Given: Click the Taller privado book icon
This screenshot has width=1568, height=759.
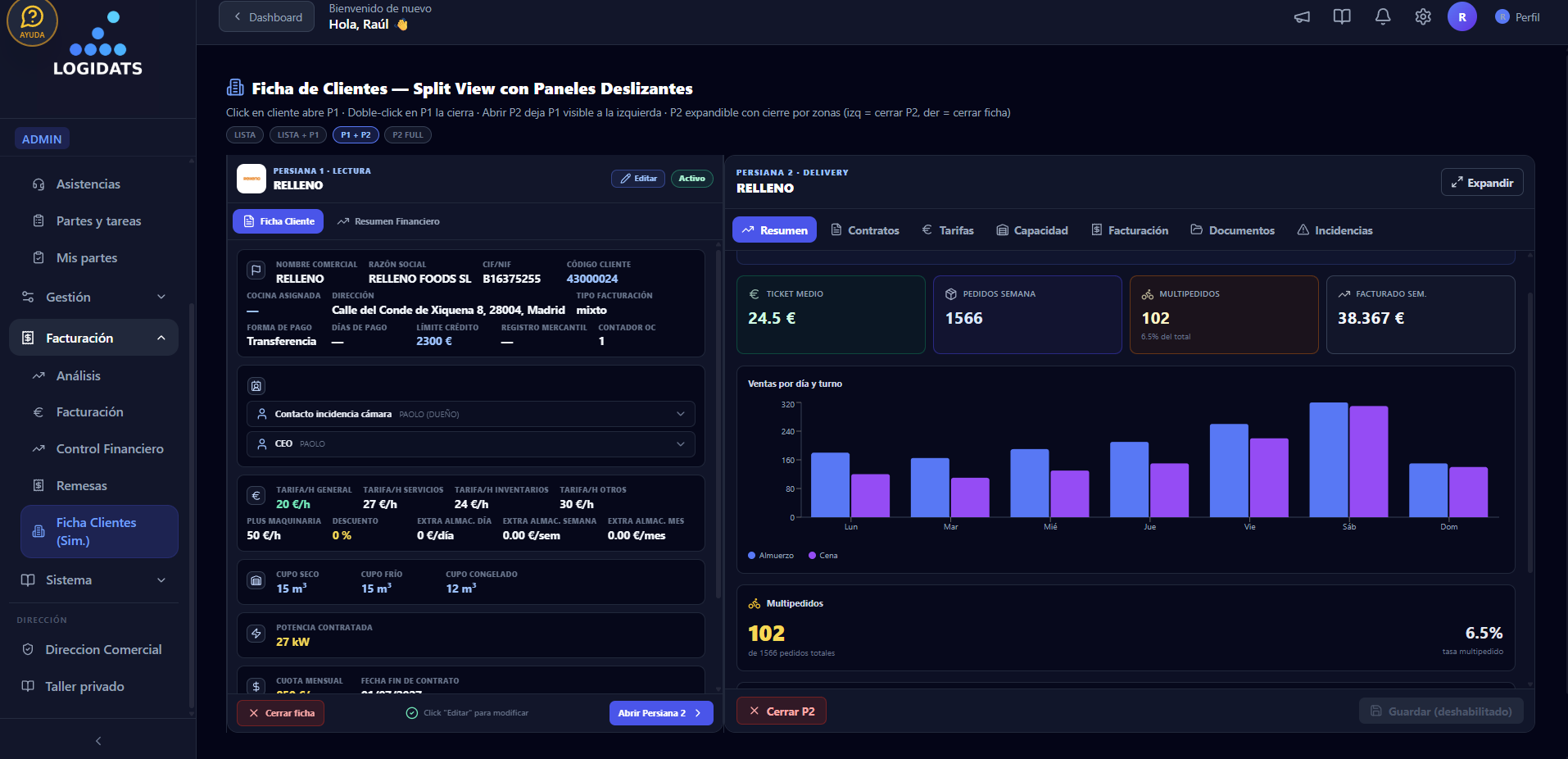Looking at the screenshot, I should click(x=28, y=686).
